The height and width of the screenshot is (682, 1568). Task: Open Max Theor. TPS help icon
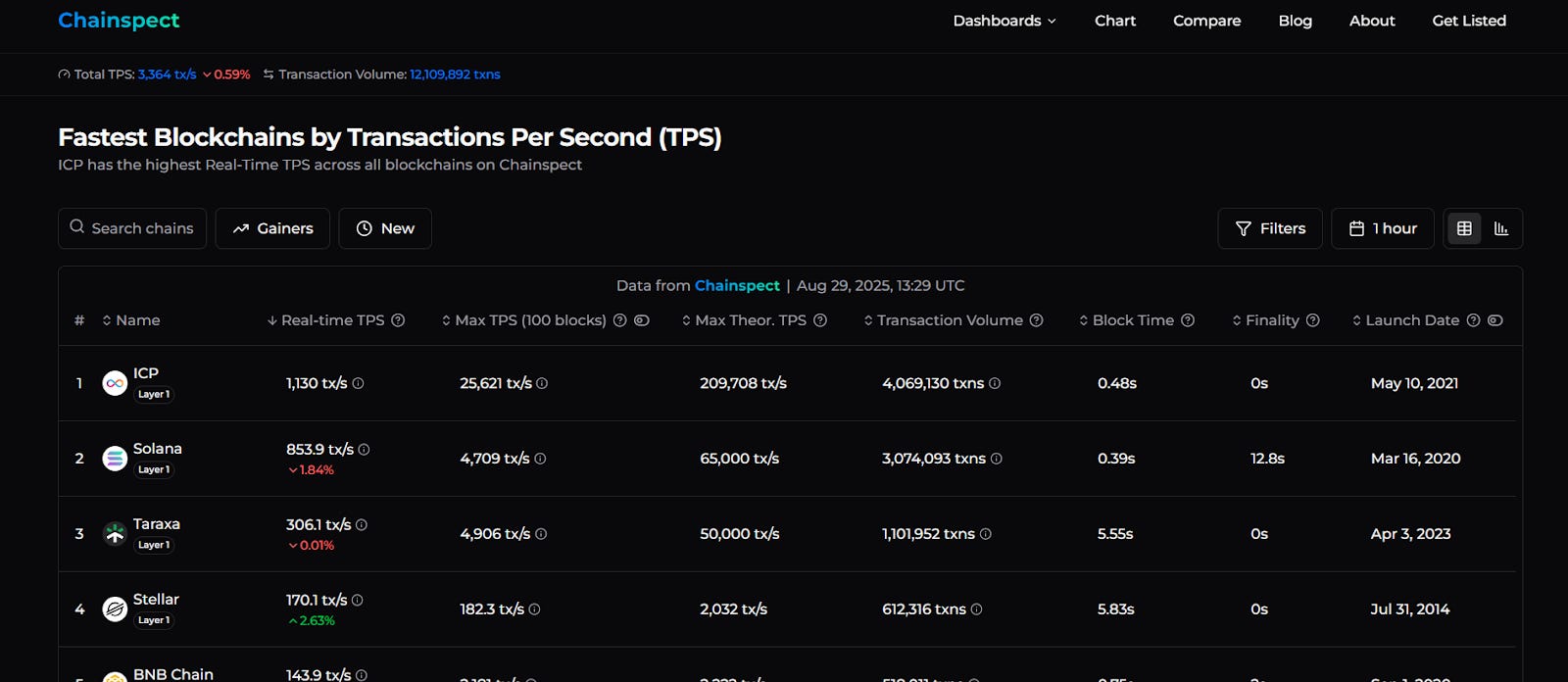coord(820,320)
